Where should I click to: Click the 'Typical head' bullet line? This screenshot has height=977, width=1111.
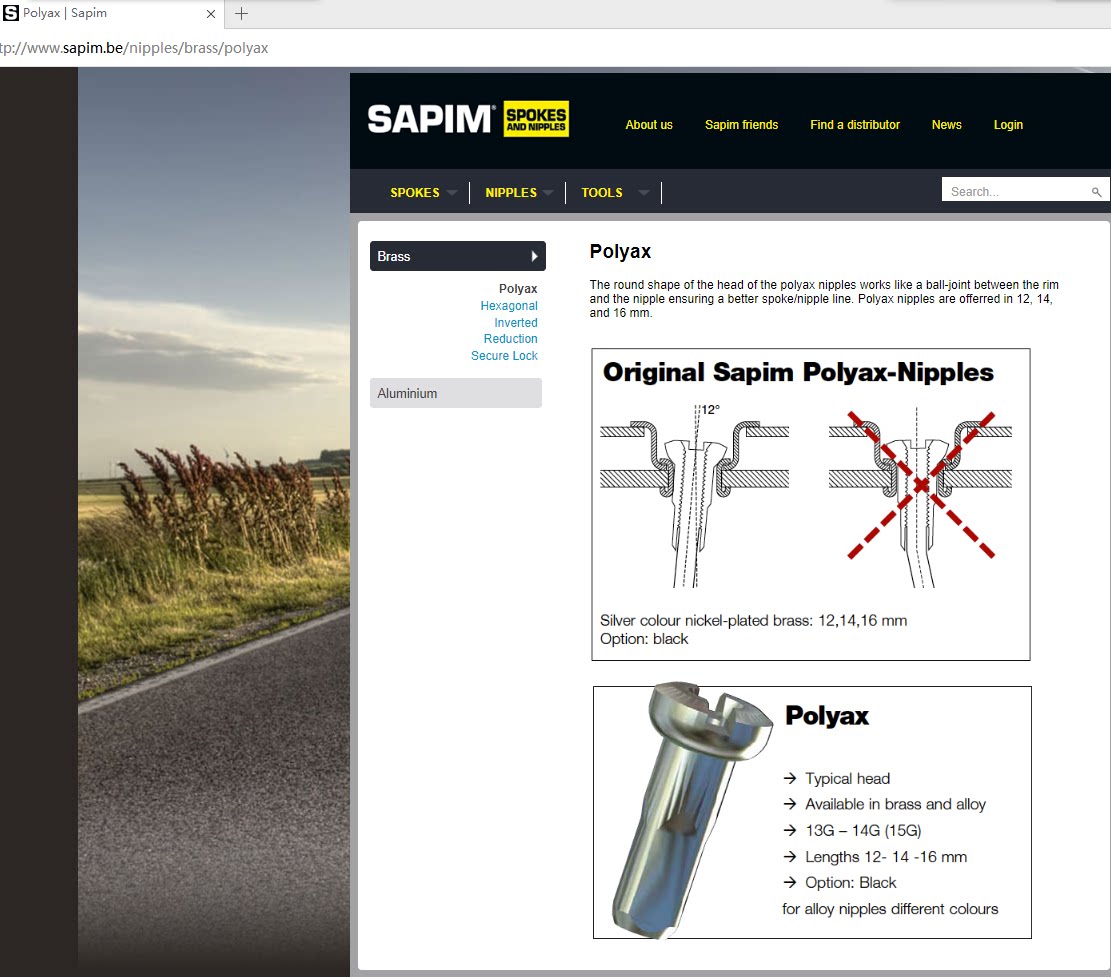coord(847,779)
